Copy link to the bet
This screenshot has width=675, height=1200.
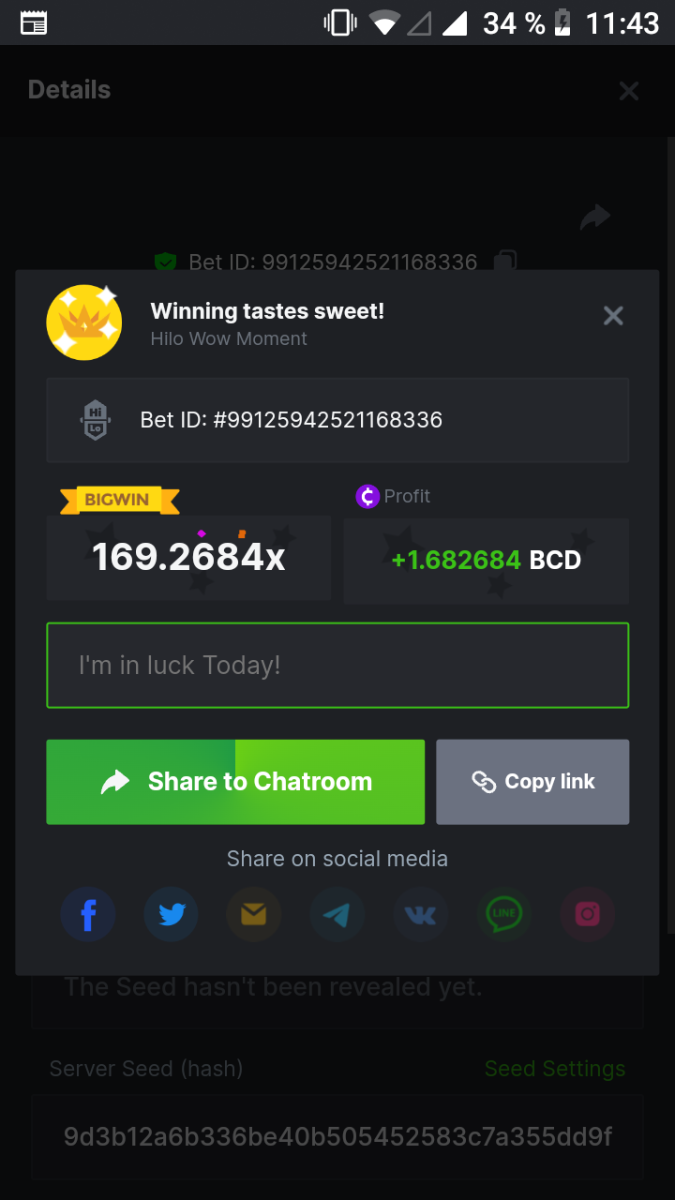click(x=533, y=782)
